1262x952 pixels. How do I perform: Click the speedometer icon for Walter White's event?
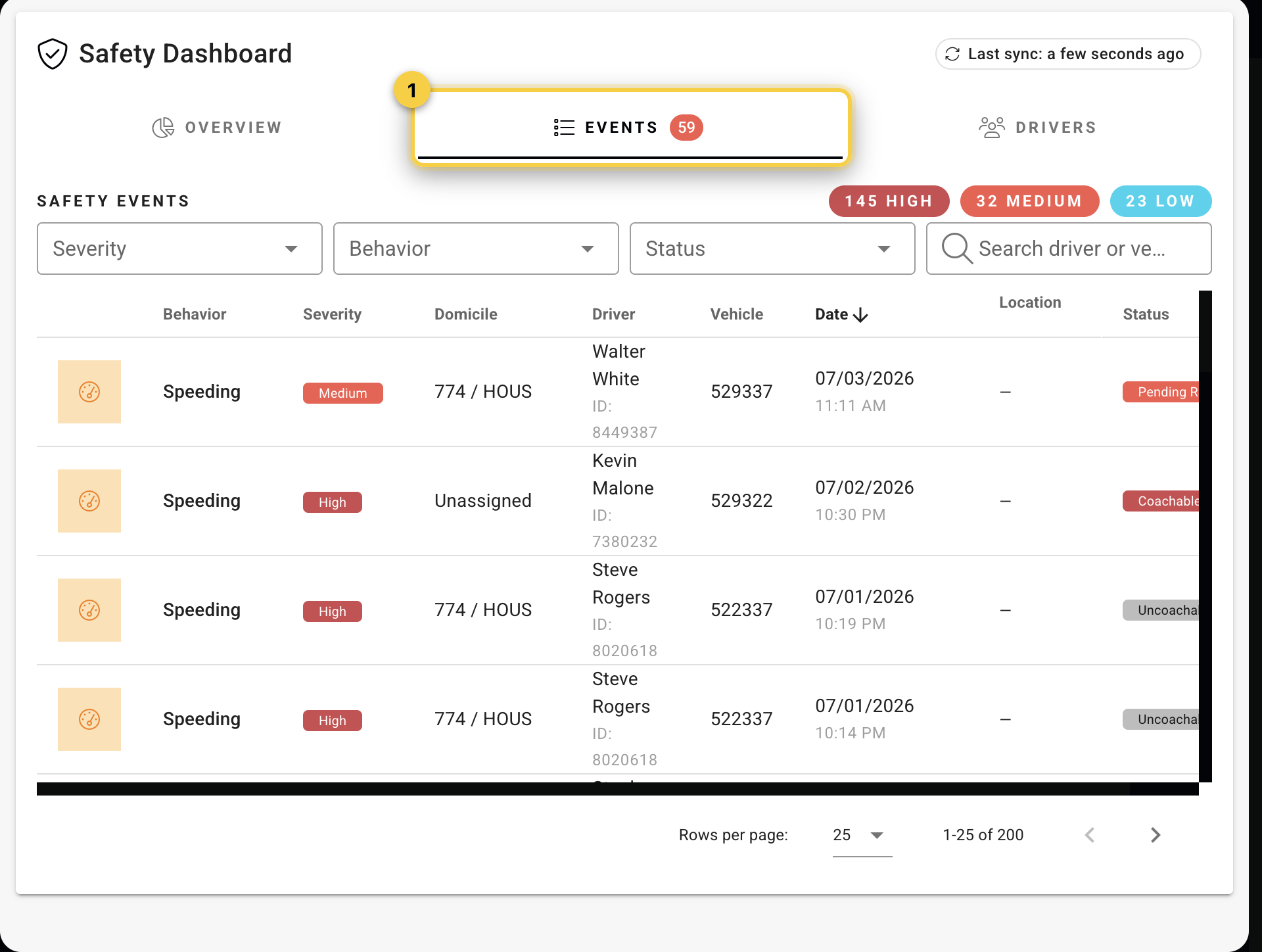coord(89,392)
